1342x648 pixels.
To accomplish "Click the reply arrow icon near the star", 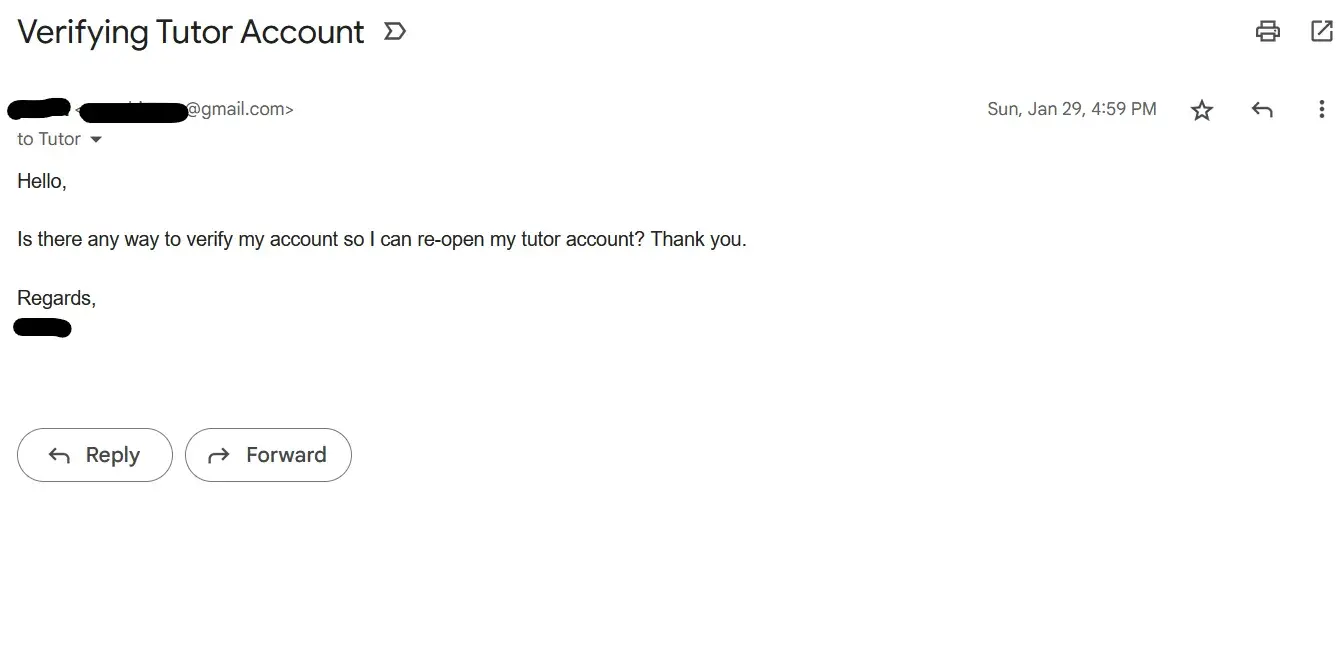I will tap(1262, 110).
